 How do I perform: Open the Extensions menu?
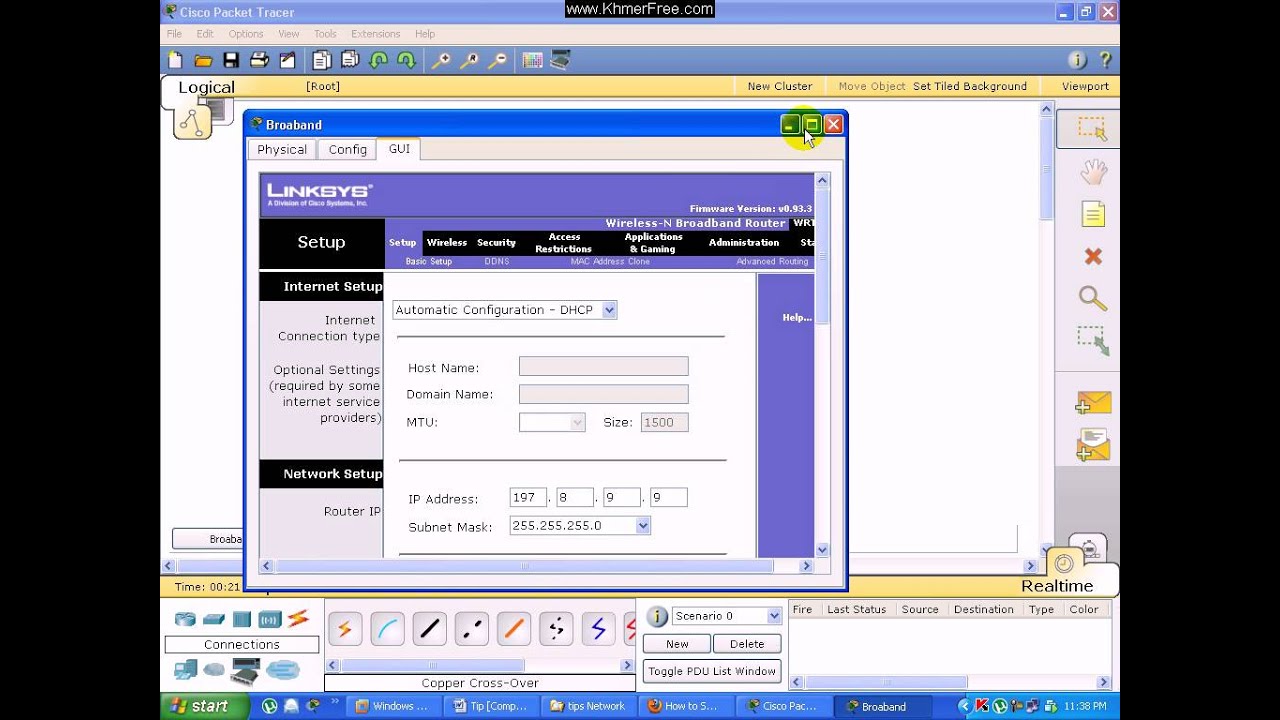[376, 34]
